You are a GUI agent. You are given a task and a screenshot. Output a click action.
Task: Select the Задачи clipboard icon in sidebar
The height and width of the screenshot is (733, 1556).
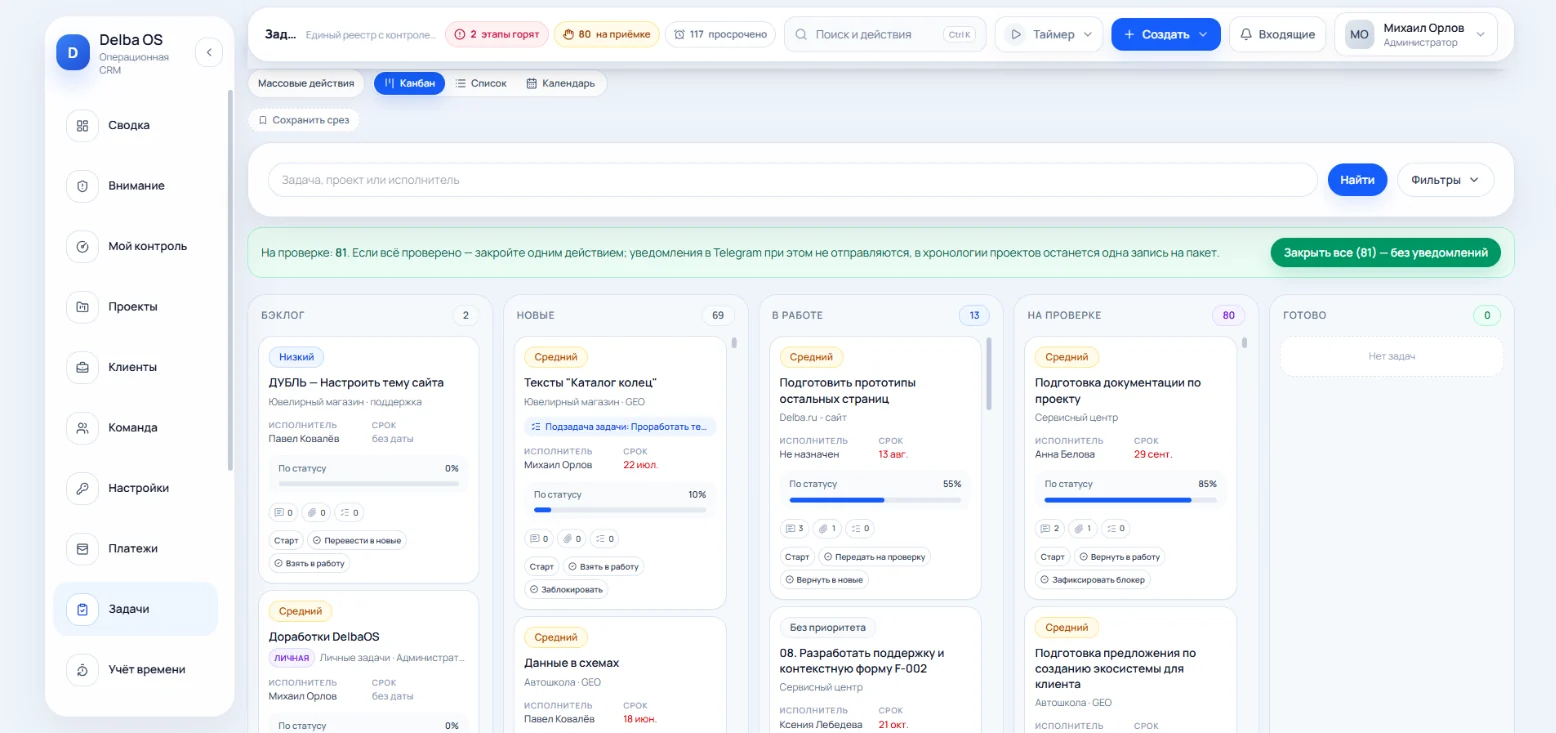[82, 609]
